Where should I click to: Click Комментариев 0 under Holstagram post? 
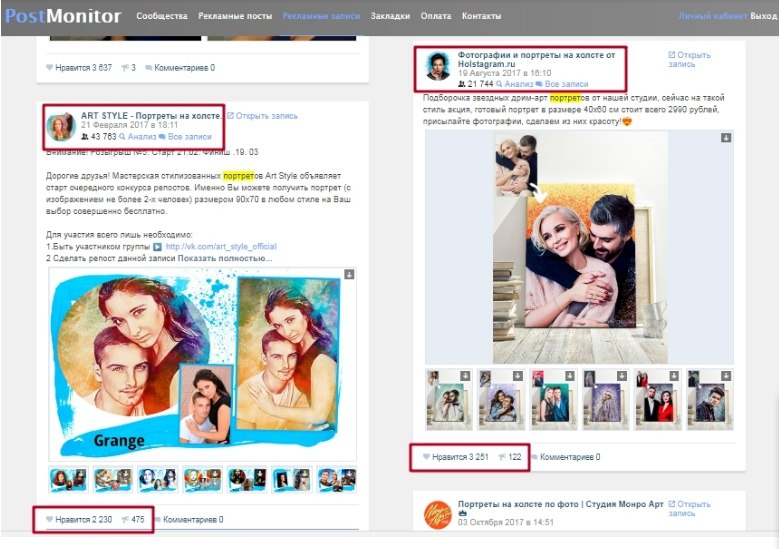tap(566, 457)
